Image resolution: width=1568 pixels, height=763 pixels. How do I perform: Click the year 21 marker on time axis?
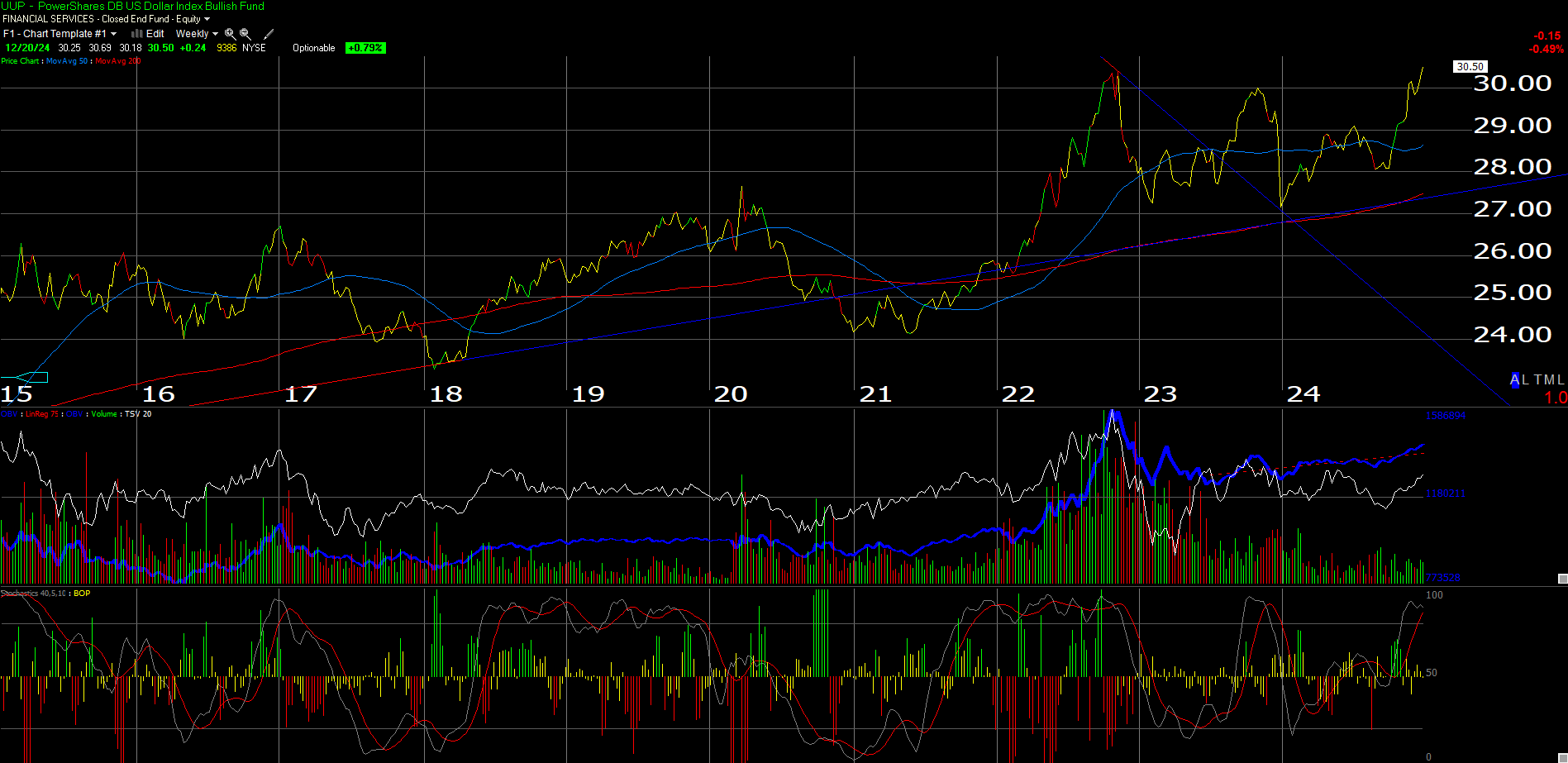point(875,394)
